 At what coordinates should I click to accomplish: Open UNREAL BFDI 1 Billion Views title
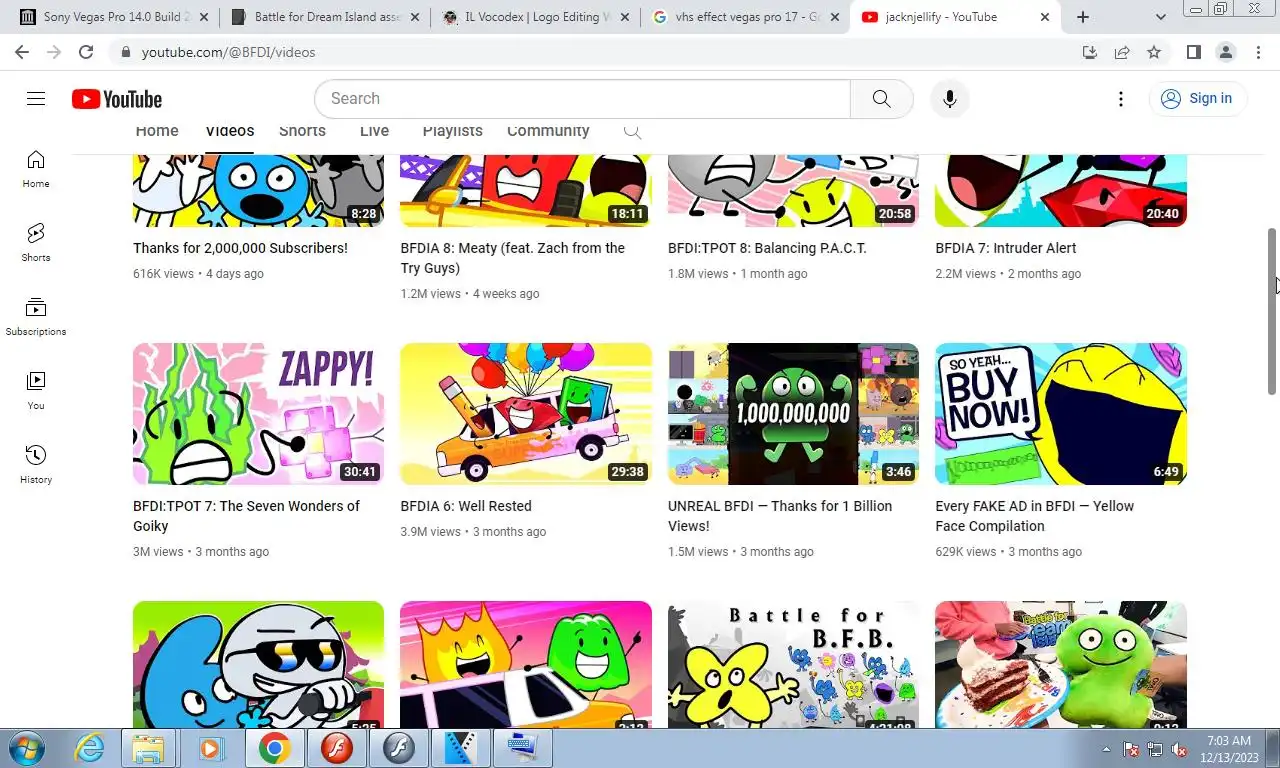click(x=780, y=516)
